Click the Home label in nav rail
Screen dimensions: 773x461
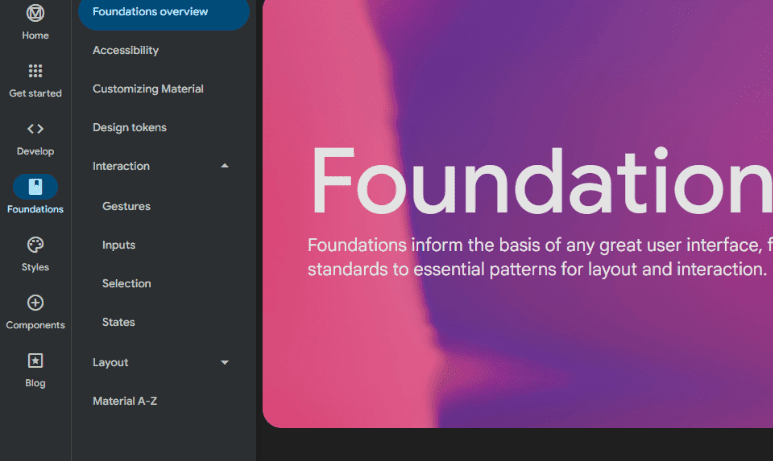point(35,35)
